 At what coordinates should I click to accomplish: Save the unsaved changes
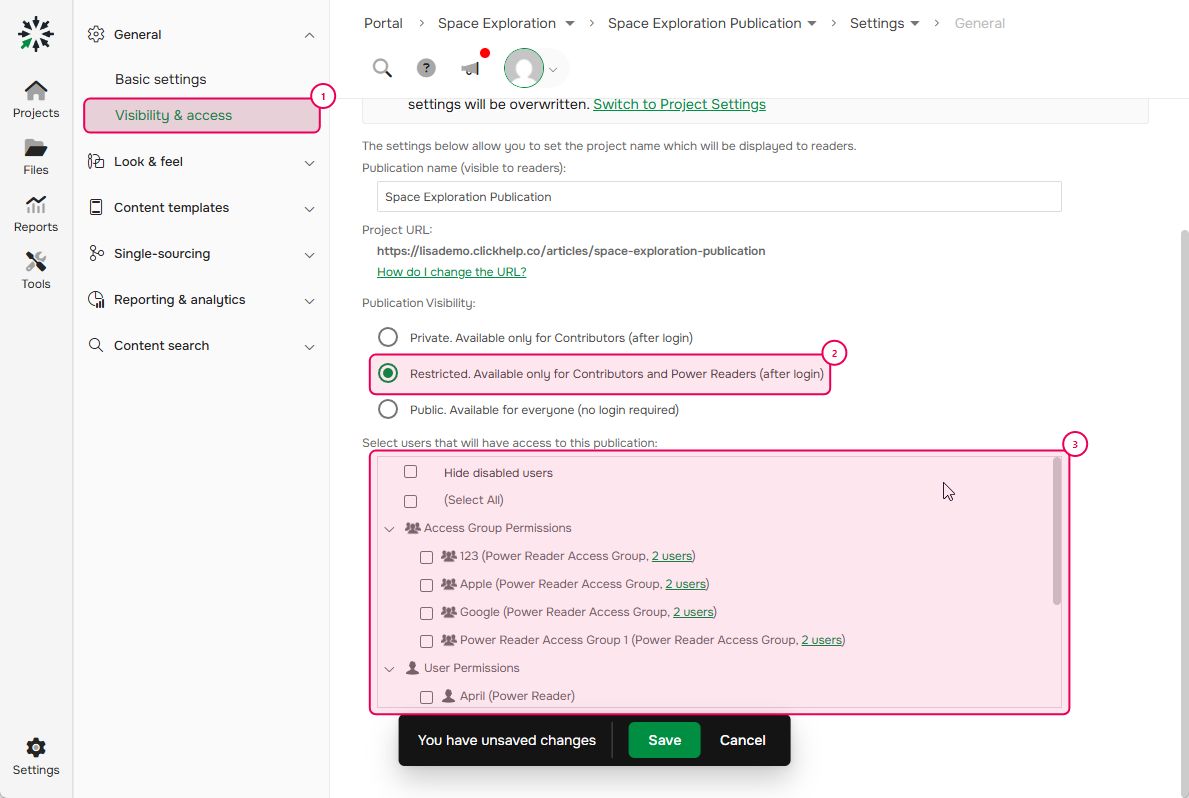pyautogui.click(x=664, y=740)
